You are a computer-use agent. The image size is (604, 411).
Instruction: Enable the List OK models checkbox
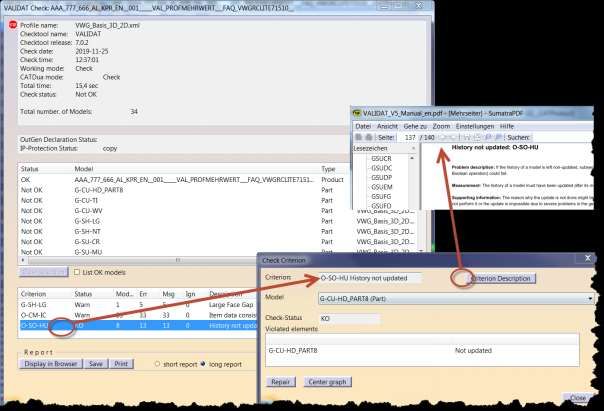77,272
